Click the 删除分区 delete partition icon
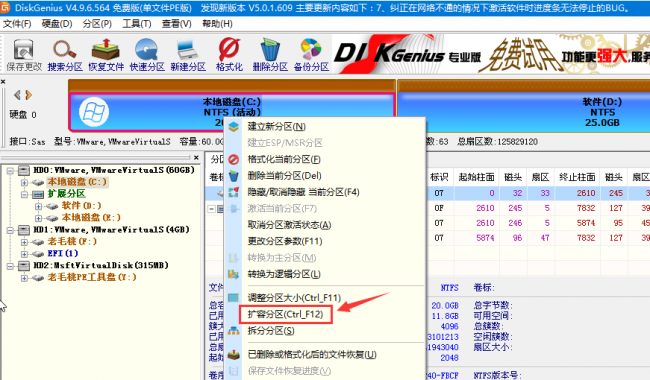The image size is (650, 380). 270,54
